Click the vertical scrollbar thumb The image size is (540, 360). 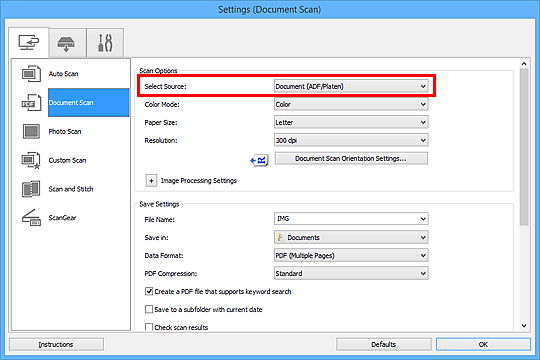click(524, 147)
